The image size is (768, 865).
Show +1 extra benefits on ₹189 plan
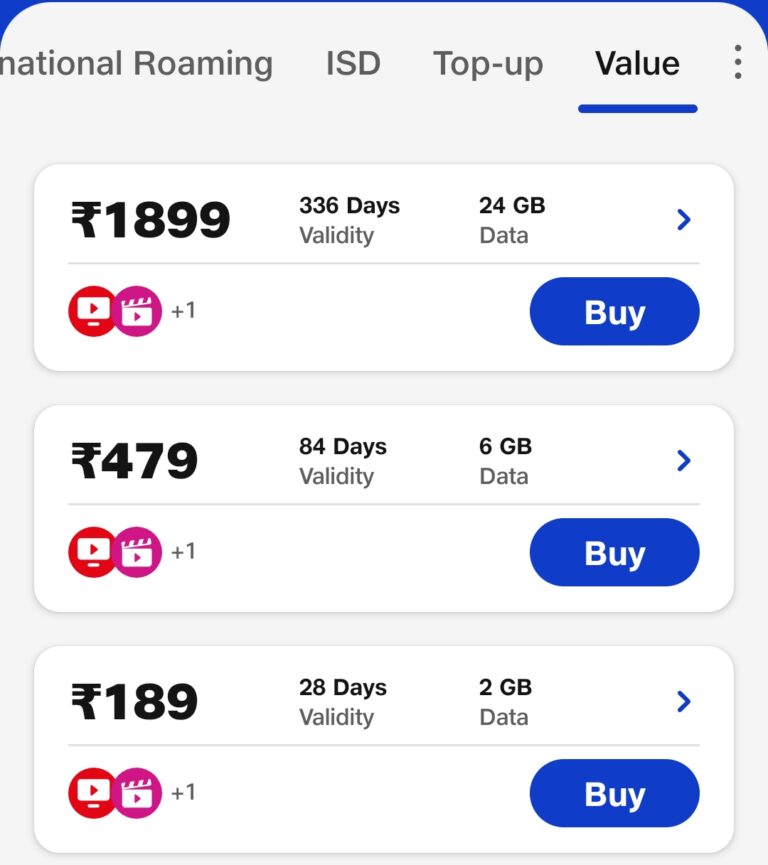(184, 792)
